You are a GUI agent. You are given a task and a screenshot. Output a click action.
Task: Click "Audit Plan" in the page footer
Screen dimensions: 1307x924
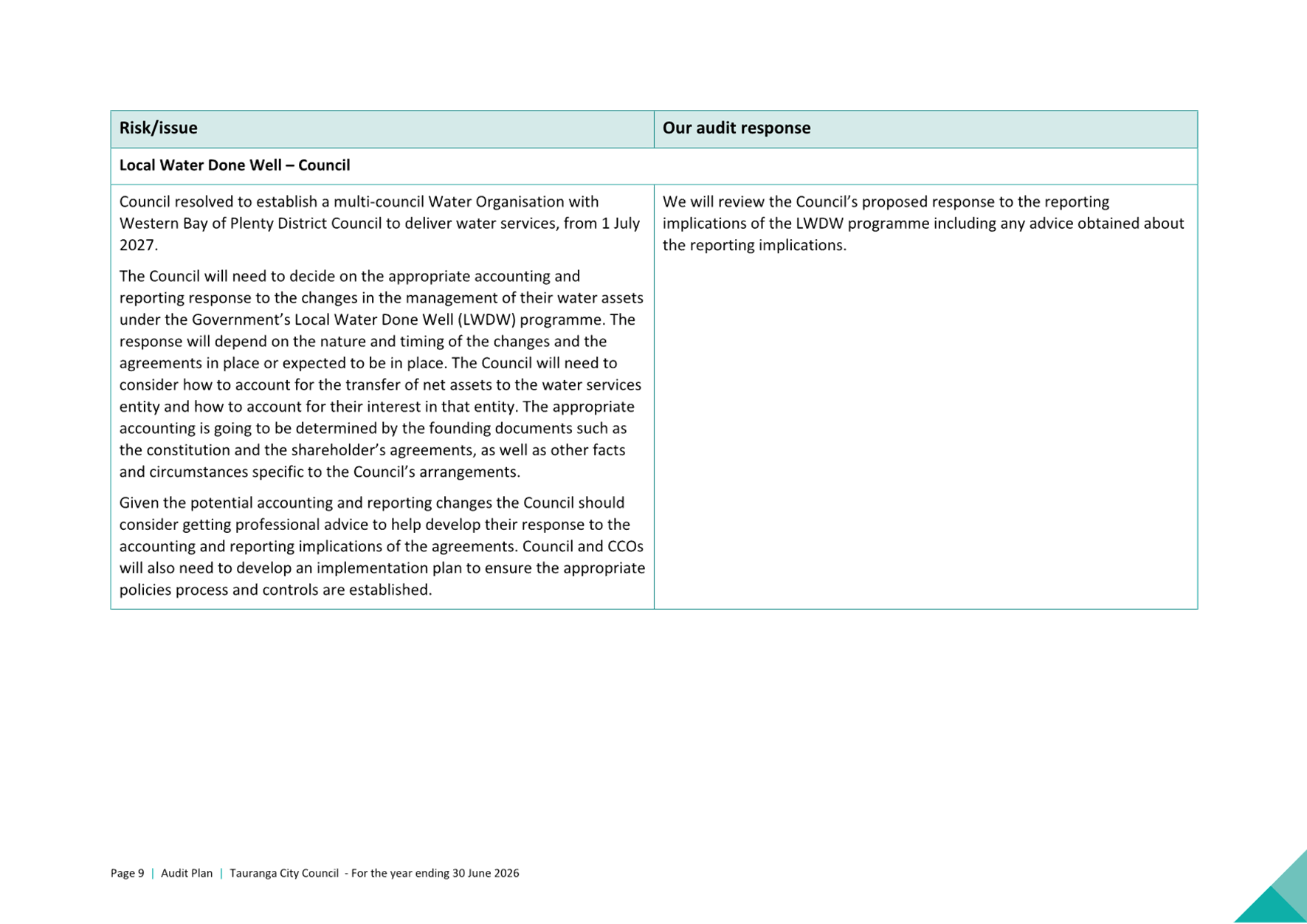pyautogui.click(x=187, y=873)
